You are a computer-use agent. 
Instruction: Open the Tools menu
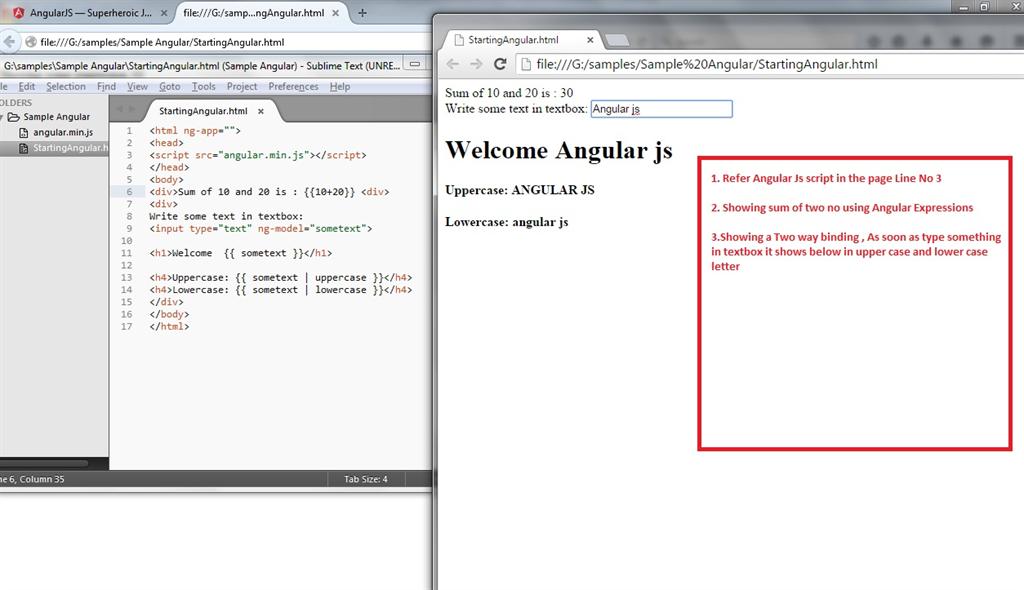point(203,86)
